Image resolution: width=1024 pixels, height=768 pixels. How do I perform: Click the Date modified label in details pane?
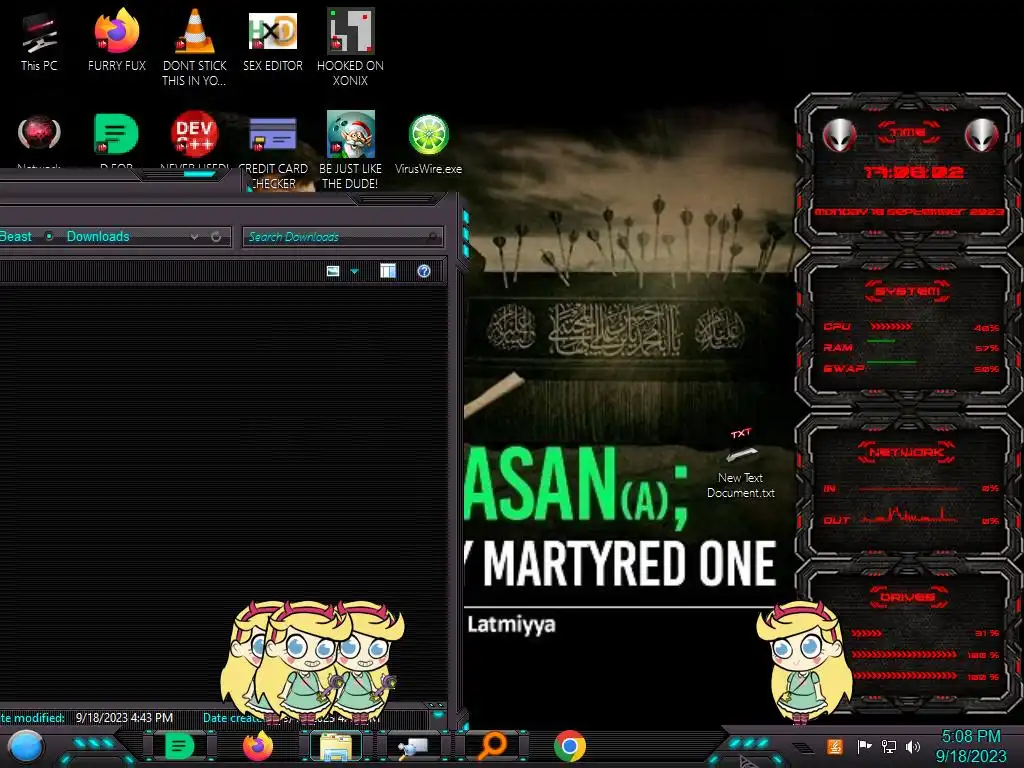32,718
